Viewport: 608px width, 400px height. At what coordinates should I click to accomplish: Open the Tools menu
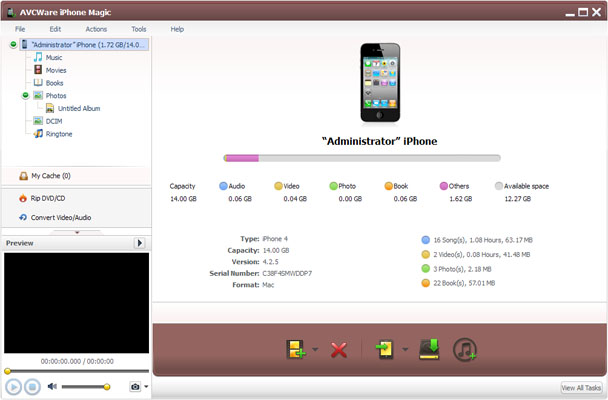coord(138,29)
